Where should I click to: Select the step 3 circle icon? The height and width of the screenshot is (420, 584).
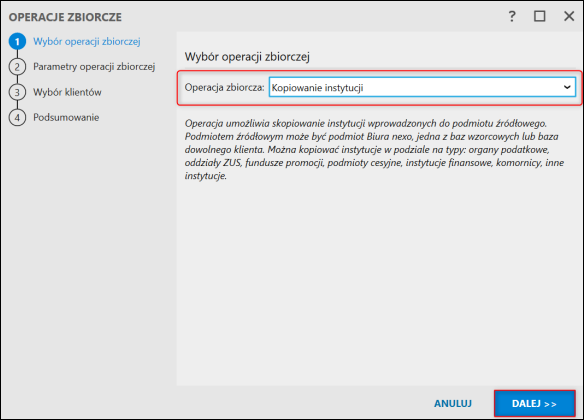[17, 92]
